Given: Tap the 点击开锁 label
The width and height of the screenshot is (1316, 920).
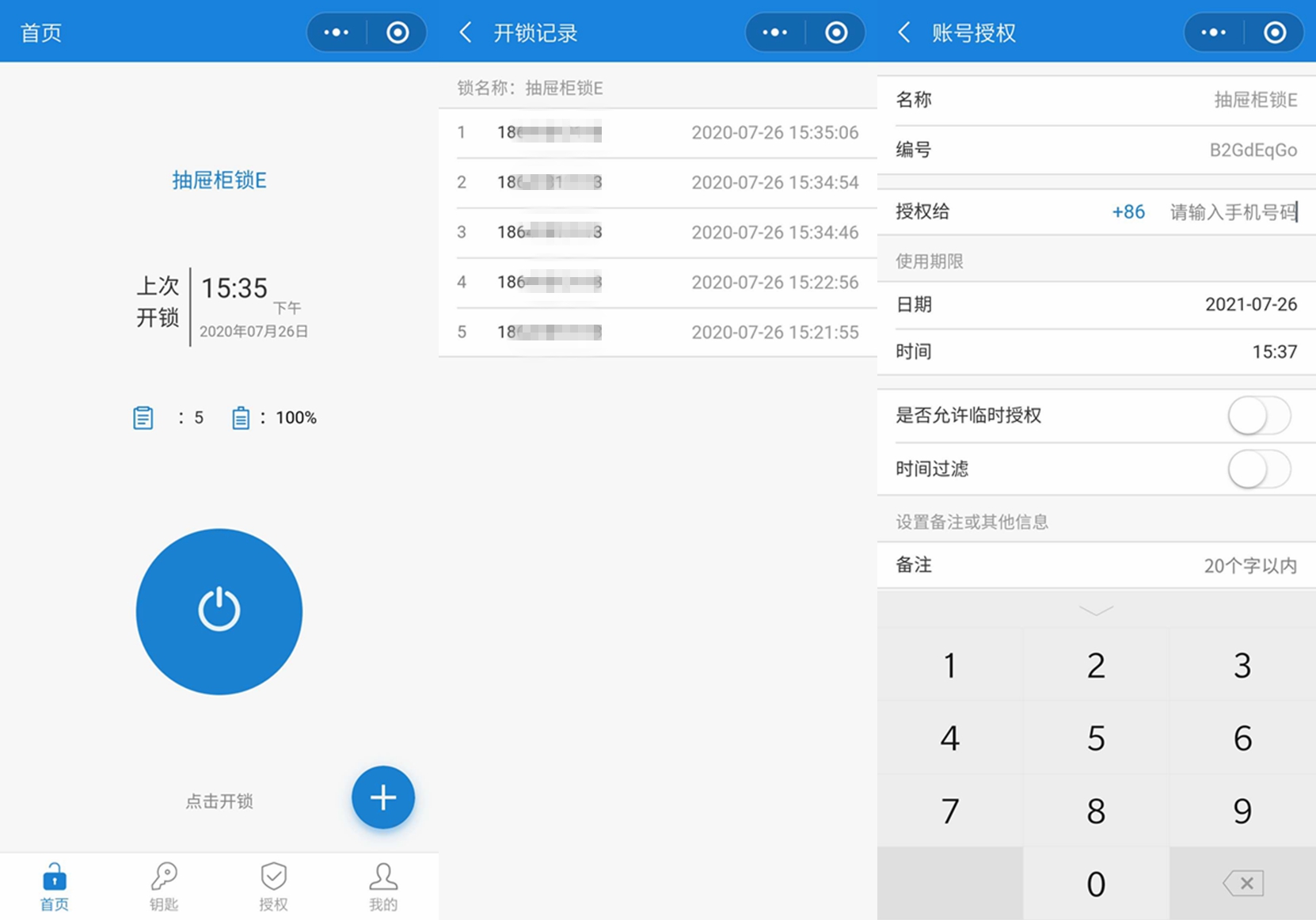Looking at the screenshot, I should click(x=219, y=801).
